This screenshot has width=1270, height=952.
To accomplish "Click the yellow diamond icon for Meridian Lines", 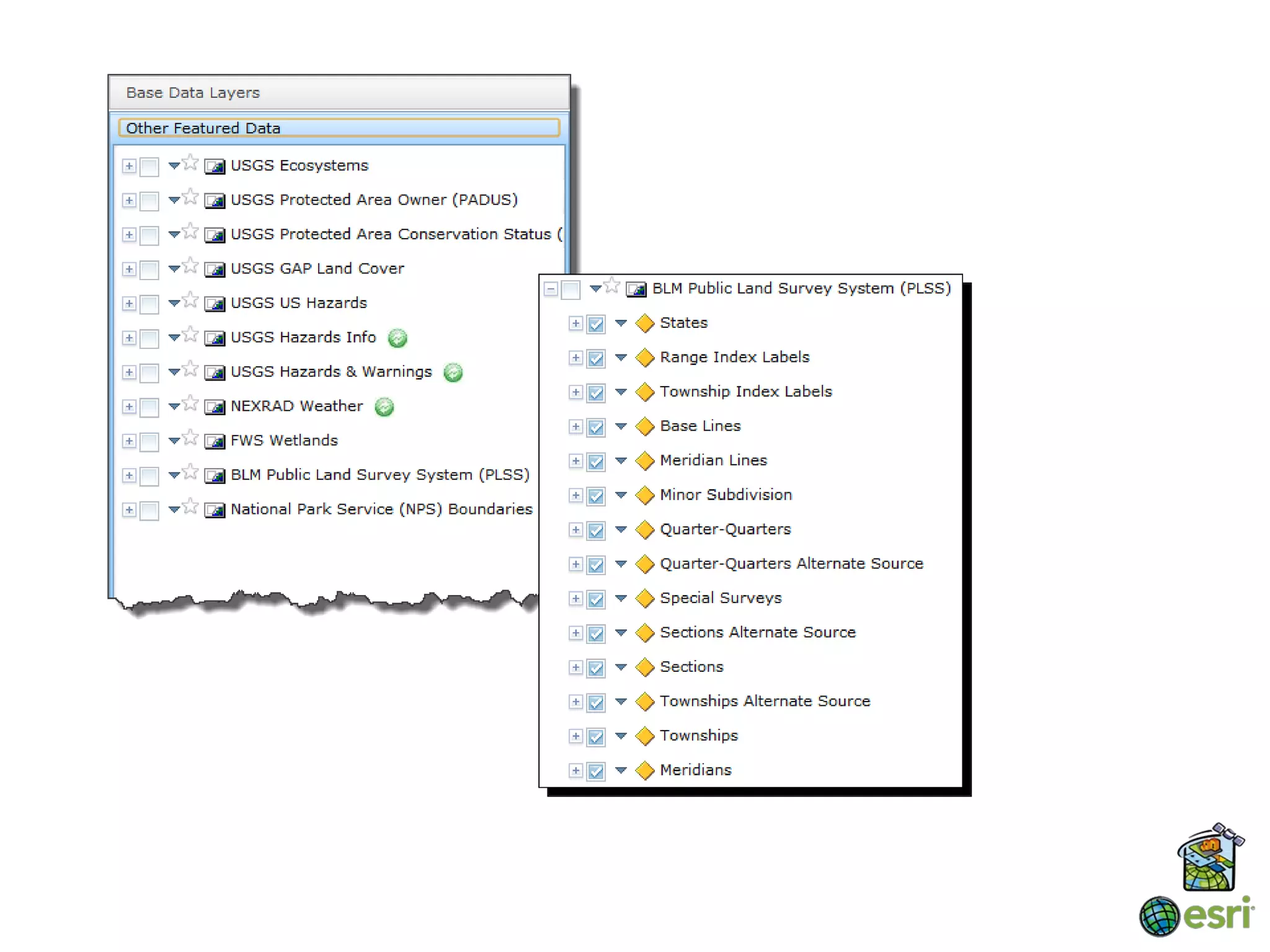I will [645, 461].
